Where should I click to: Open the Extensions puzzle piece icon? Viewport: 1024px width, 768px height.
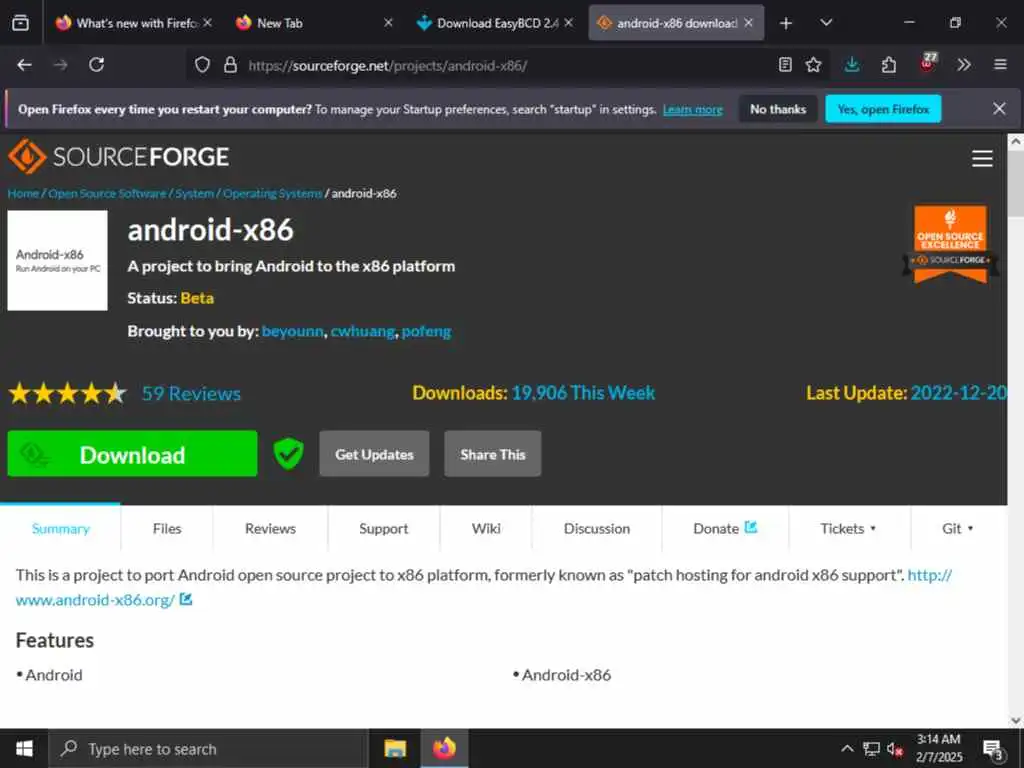tap(889, 65)
